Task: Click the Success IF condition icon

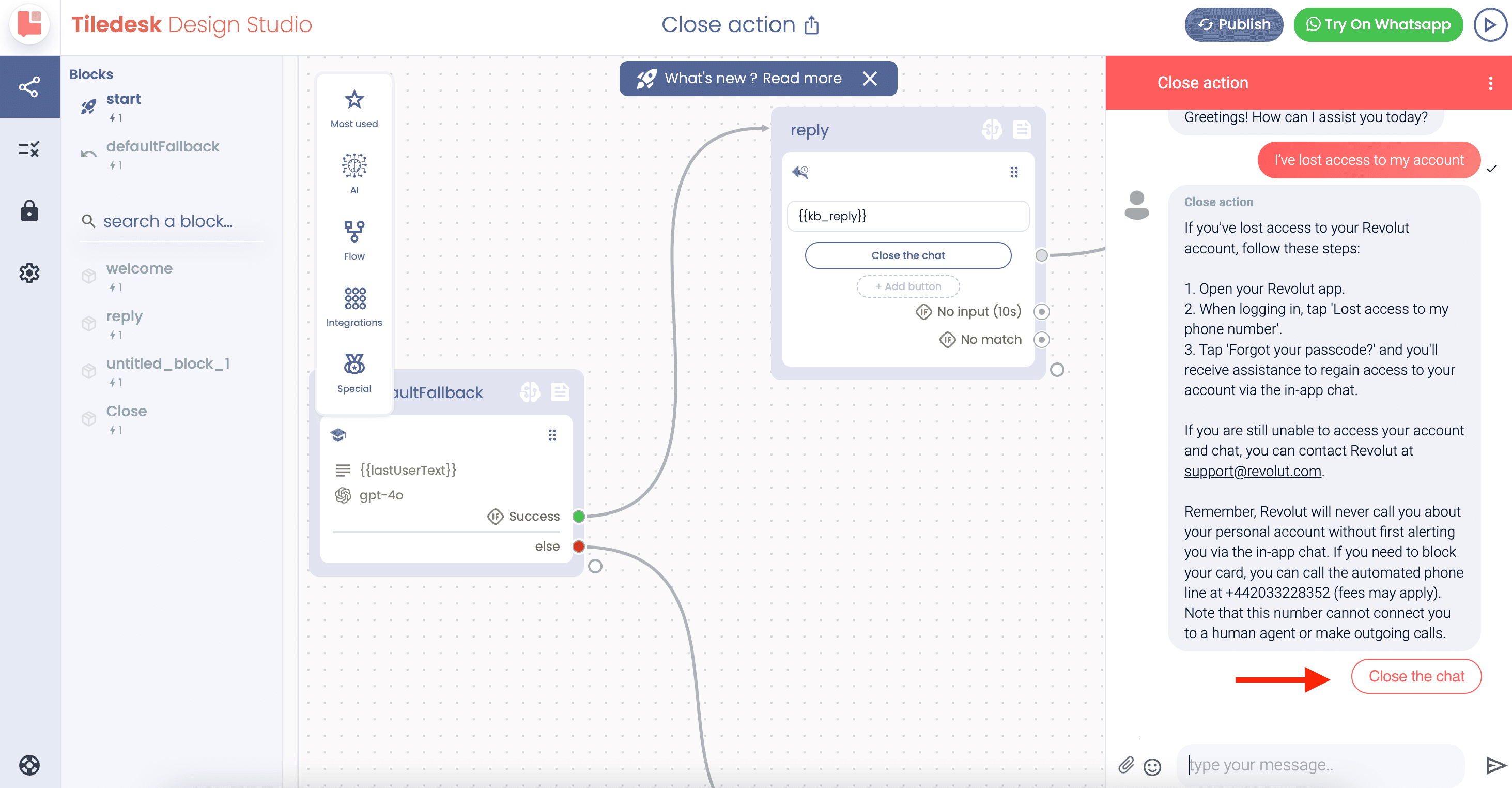Action: (x=495, y=516)
